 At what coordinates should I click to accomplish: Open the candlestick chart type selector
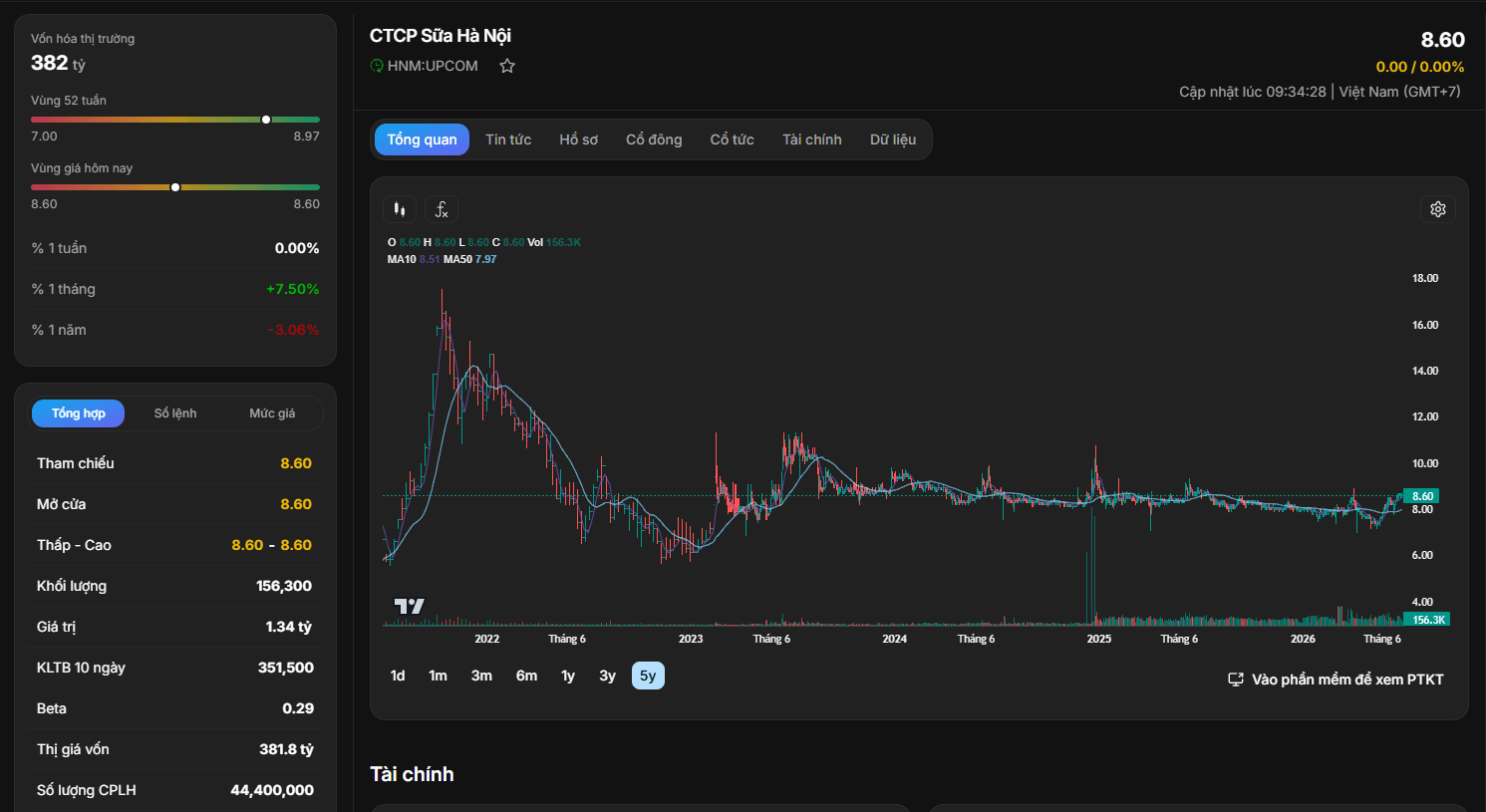(400, 209)
